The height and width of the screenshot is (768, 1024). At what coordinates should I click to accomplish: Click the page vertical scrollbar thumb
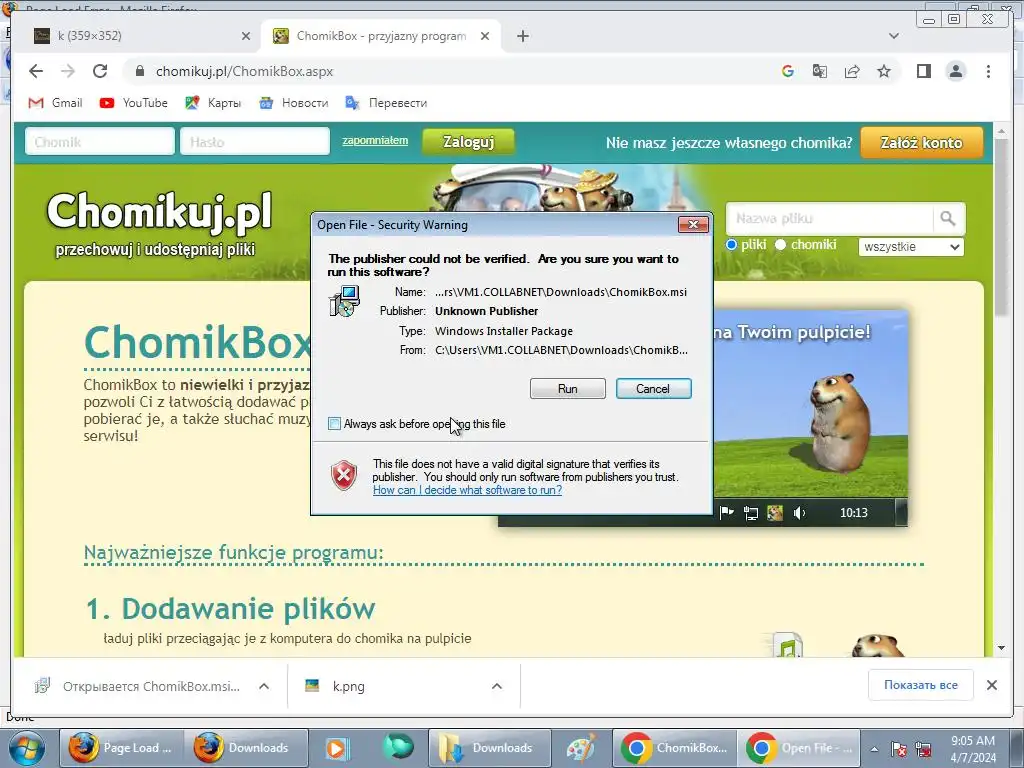pos(1001,229)
